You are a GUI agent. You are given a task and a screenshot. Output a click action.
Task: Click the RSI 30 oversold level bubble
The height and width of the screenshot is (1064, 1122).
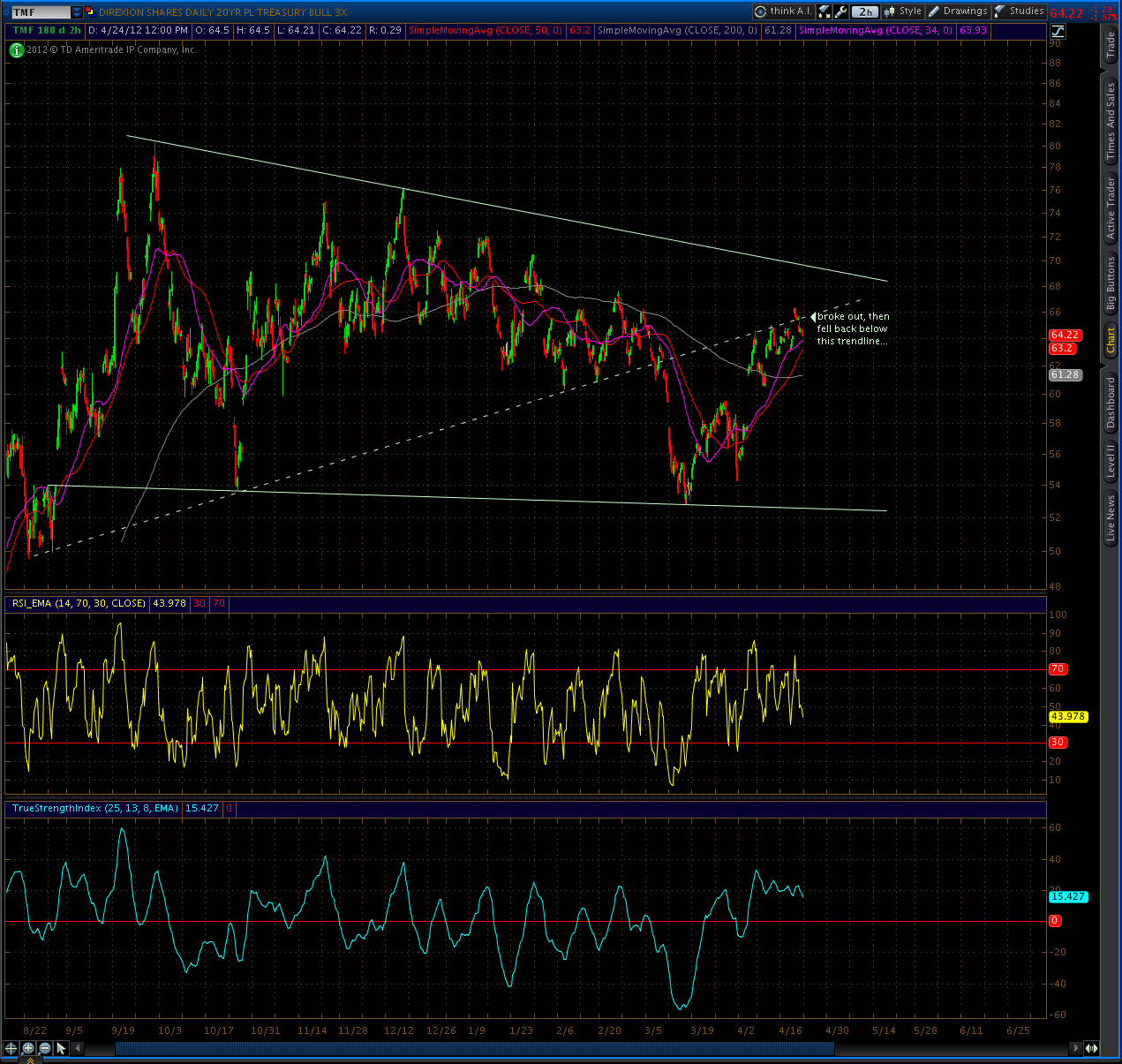tap(1058, 743)
